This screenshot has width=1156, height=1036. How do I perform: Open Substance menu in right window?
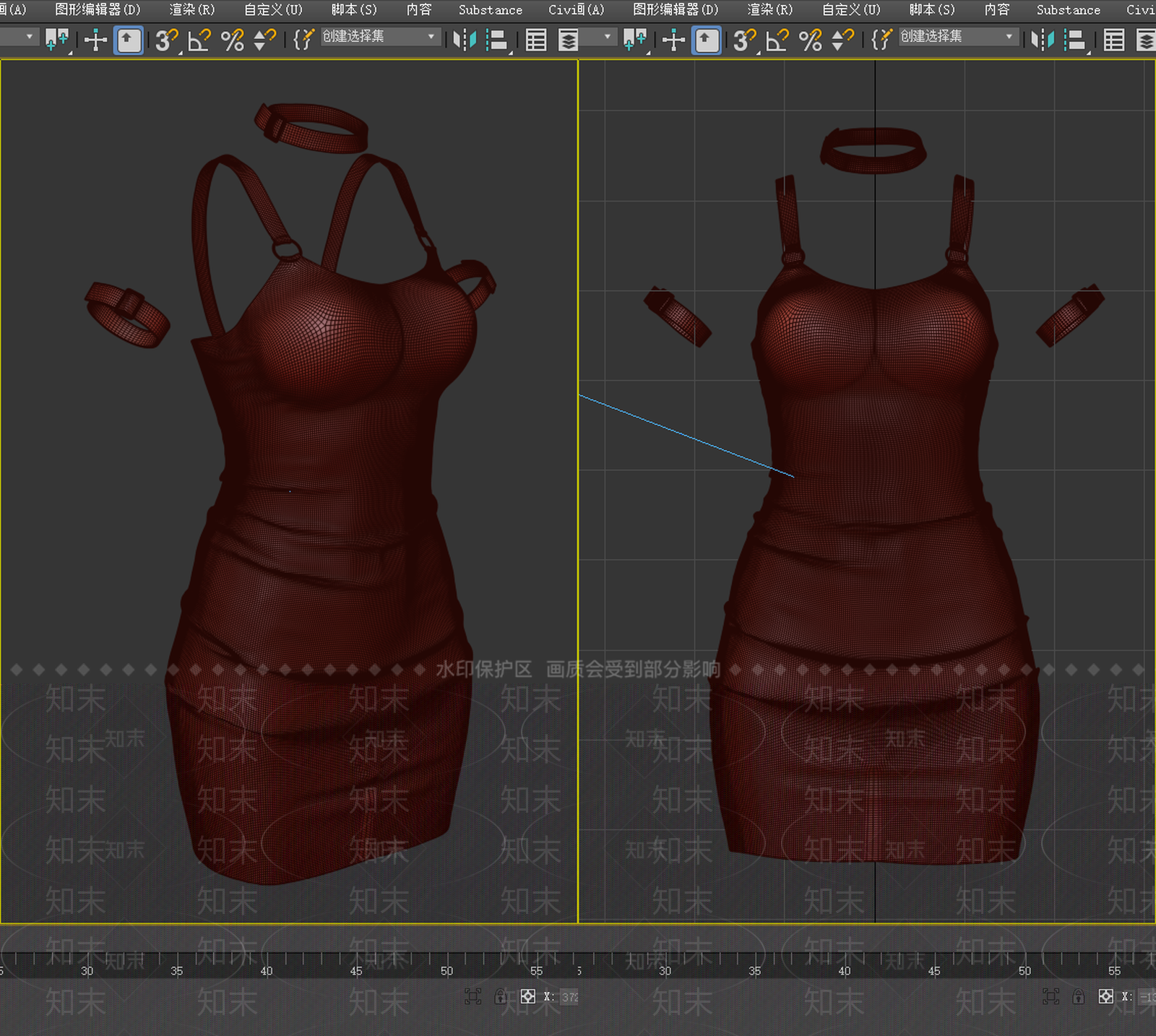click(1068, 9)
